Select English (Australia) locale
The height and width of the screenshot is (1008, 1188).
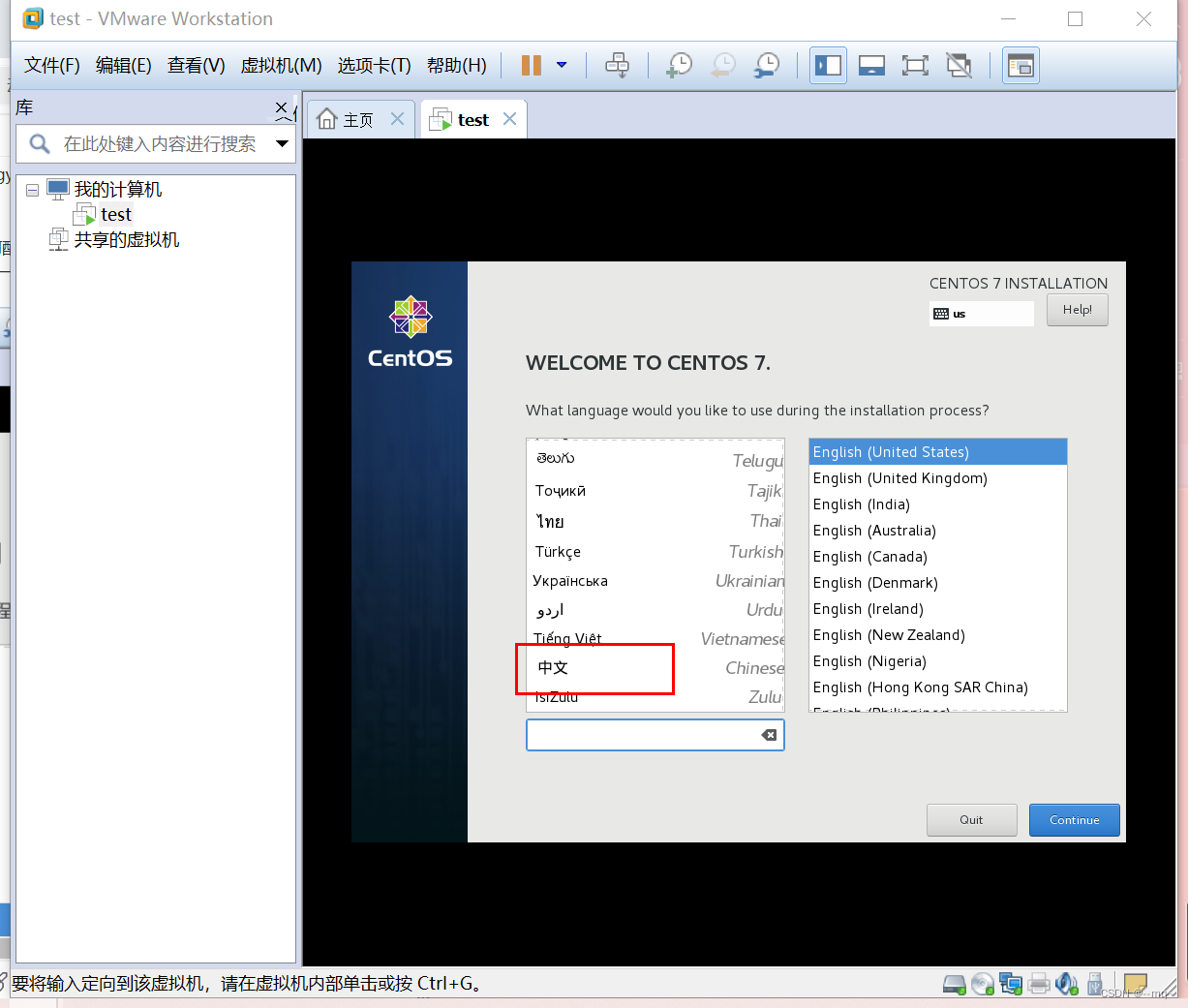(x=937, y=531)
